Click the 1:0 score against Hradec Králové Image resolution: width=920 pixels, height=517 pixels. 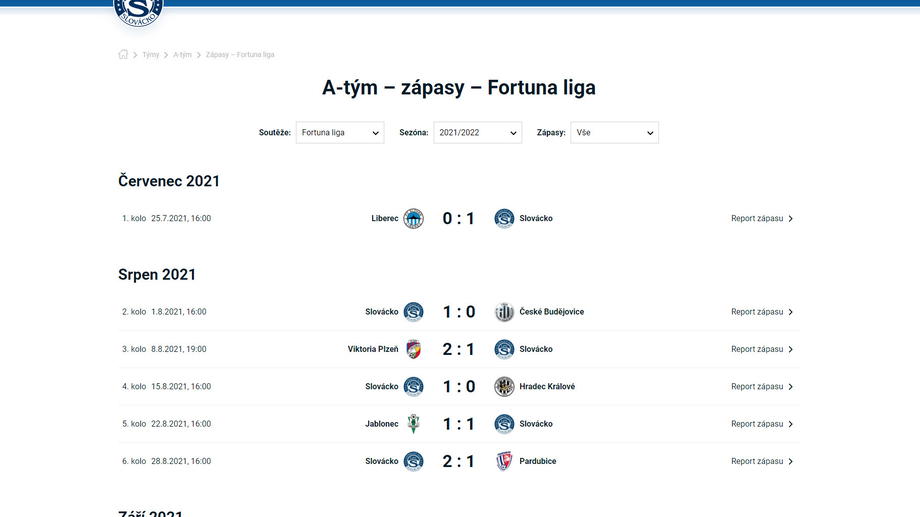[x=459, y=387]
